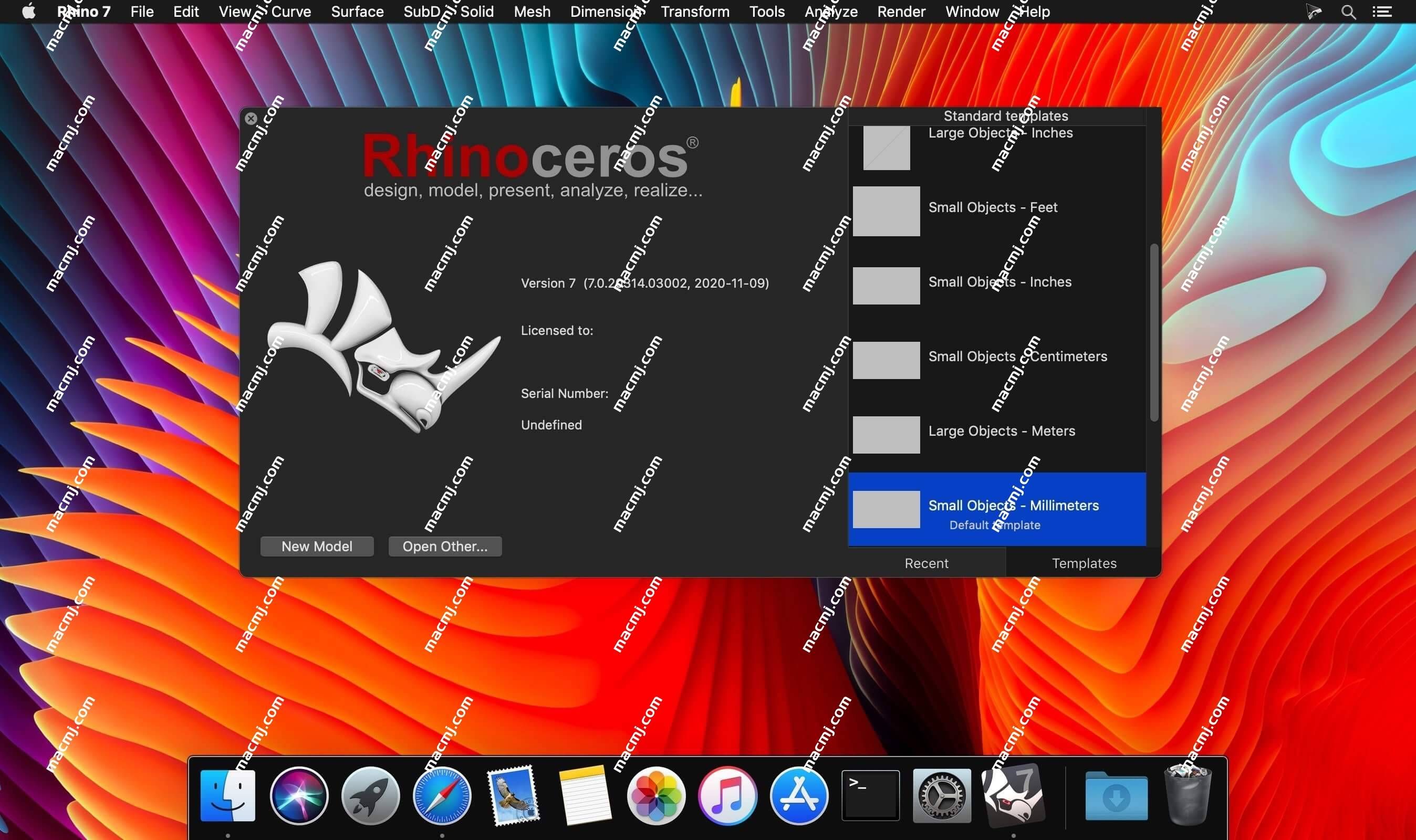Expand the Analyze menu
This screenshot has width=1416, height=840.
(831, 12)
